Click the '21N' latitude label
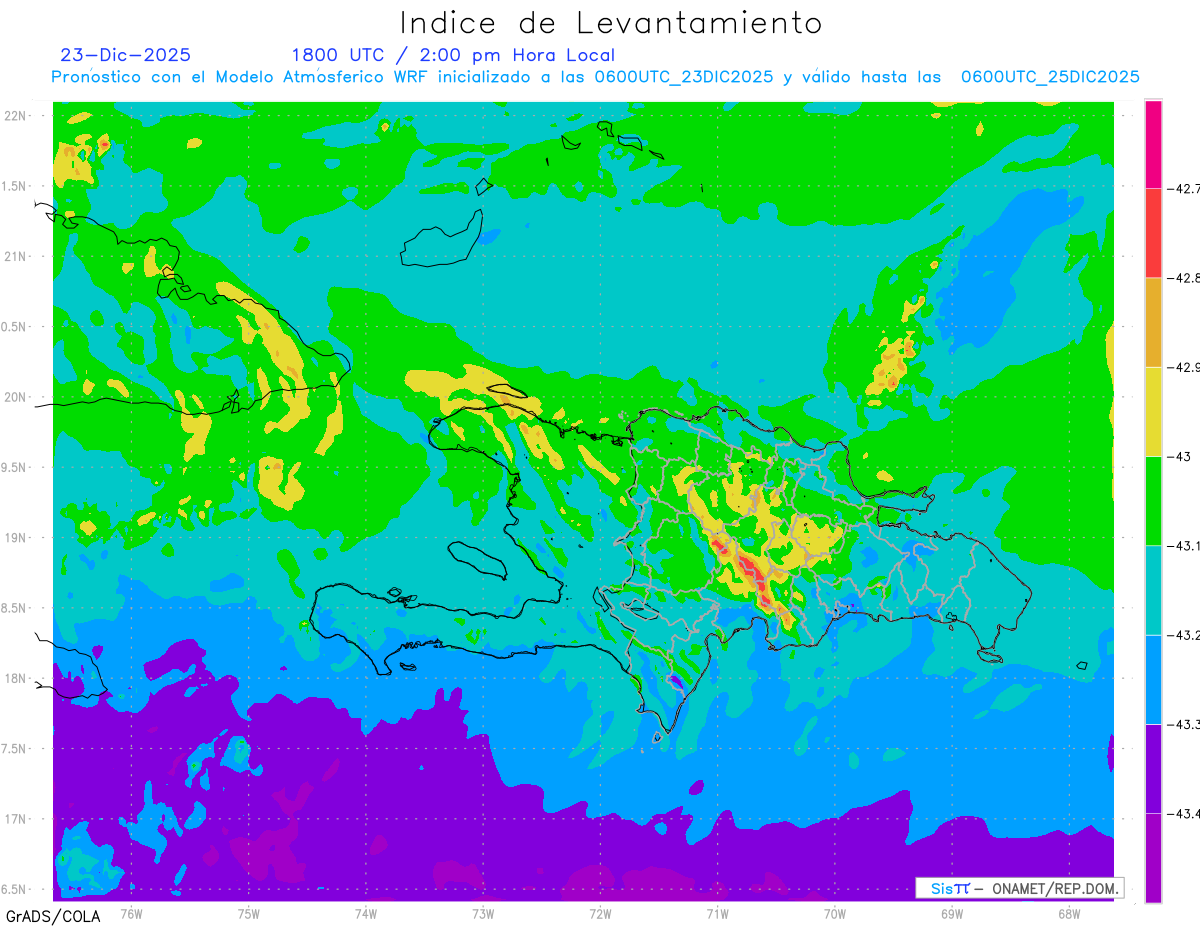1200x927 pixels. pyautogui.click(x=15, y=257)
